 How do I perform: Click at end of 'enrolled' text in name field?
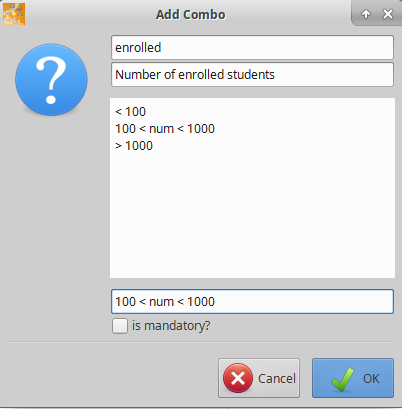pos(162,47)
